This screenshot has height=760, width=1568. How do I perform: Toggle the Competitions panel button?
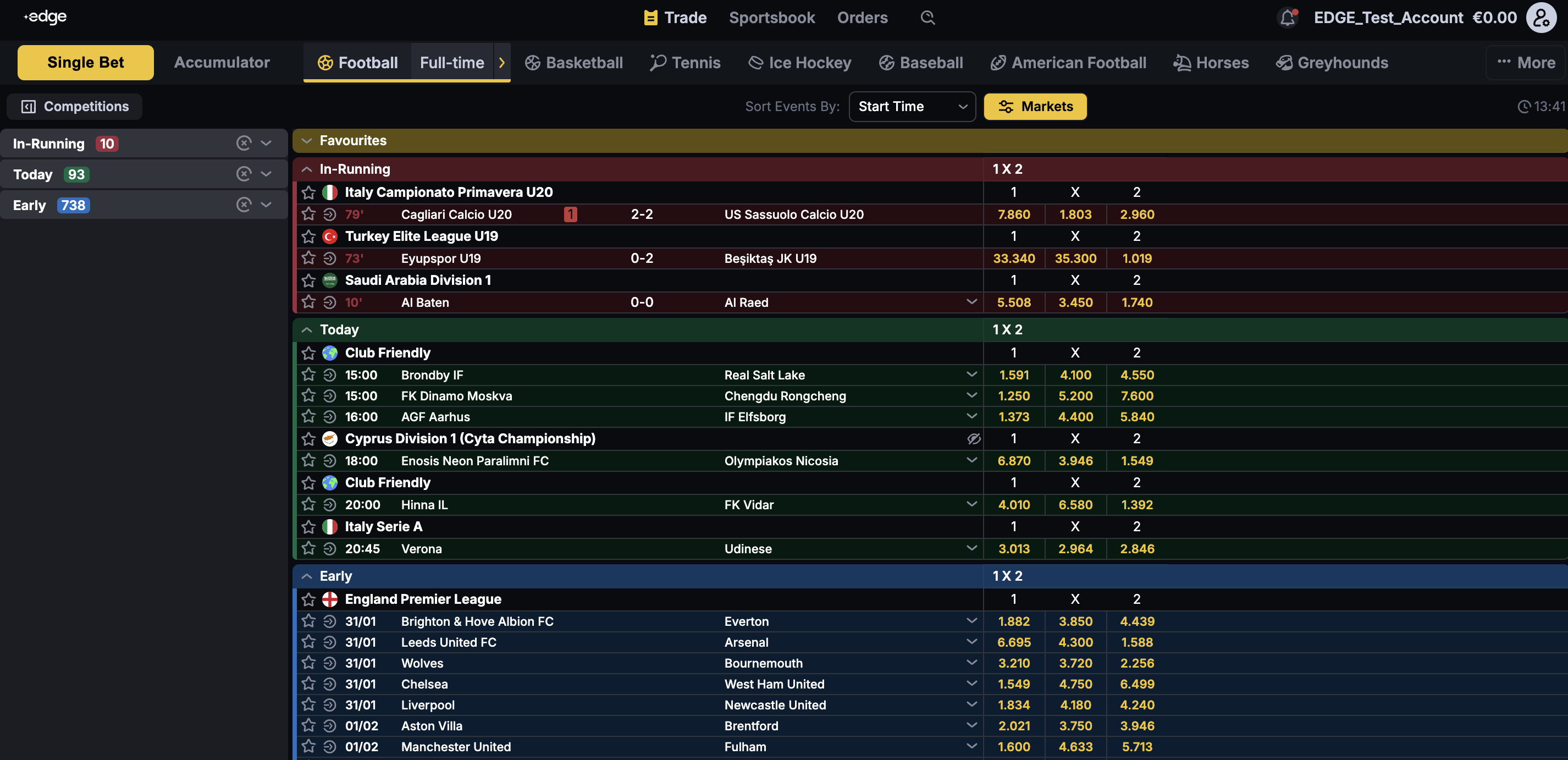pos(75,107)
